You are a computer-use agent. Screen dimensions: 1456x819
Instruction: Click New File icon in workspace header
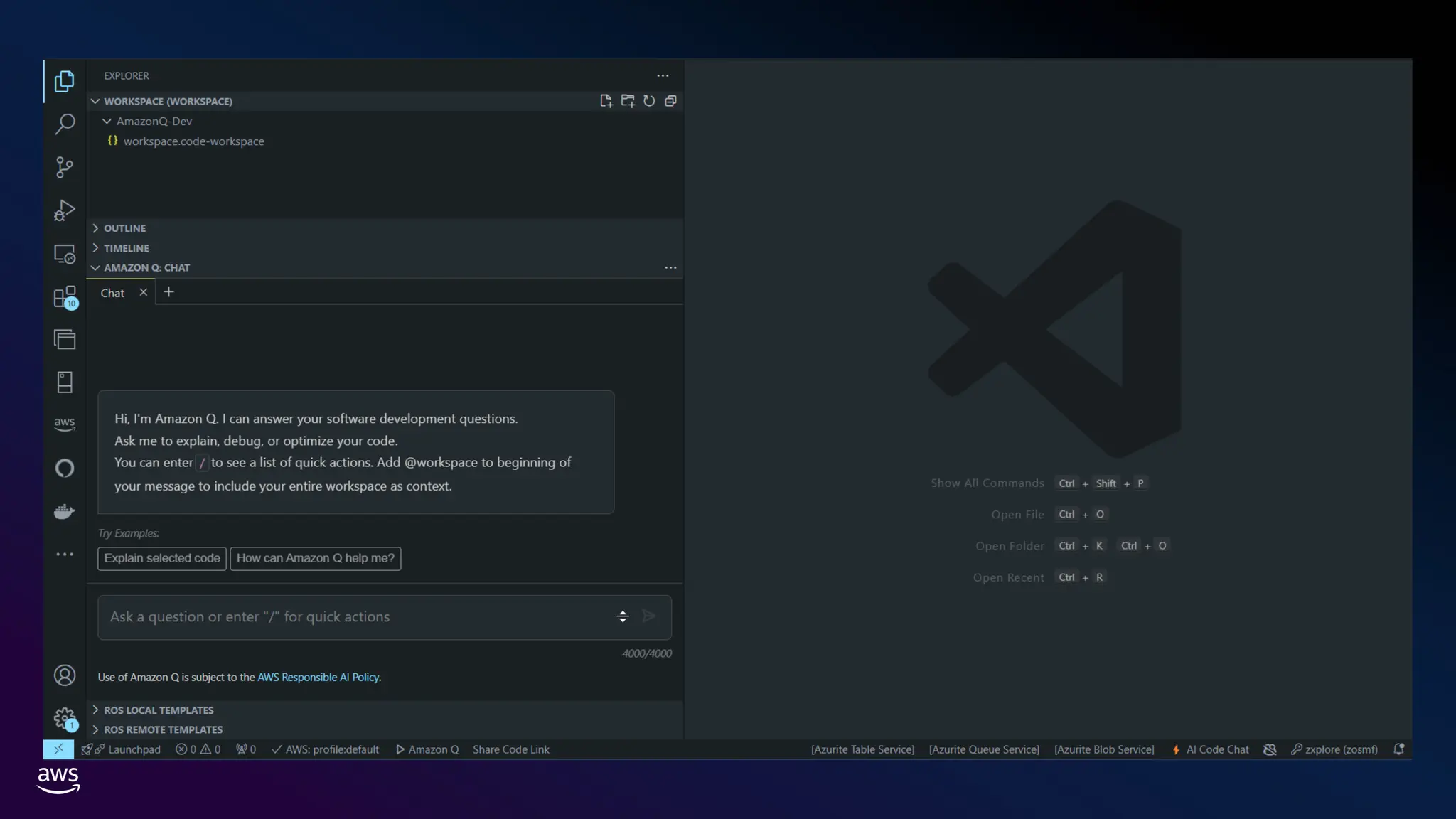pyautogui.click(x=606, y=101)
